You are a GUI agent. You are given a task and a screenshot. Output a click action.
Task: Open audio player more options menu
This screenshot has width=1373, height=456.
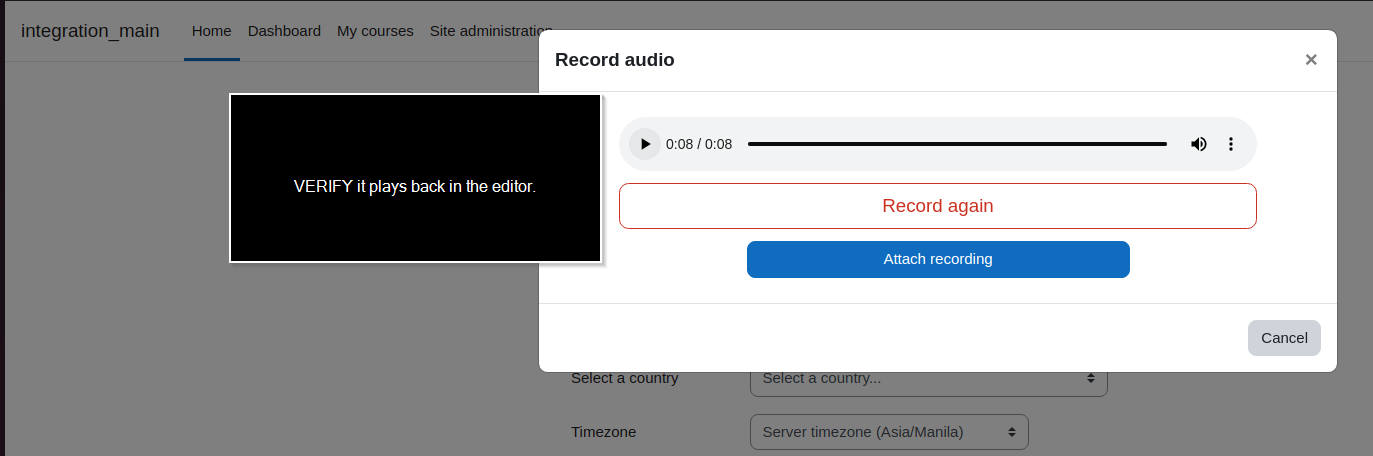(x=1231, y=144)
